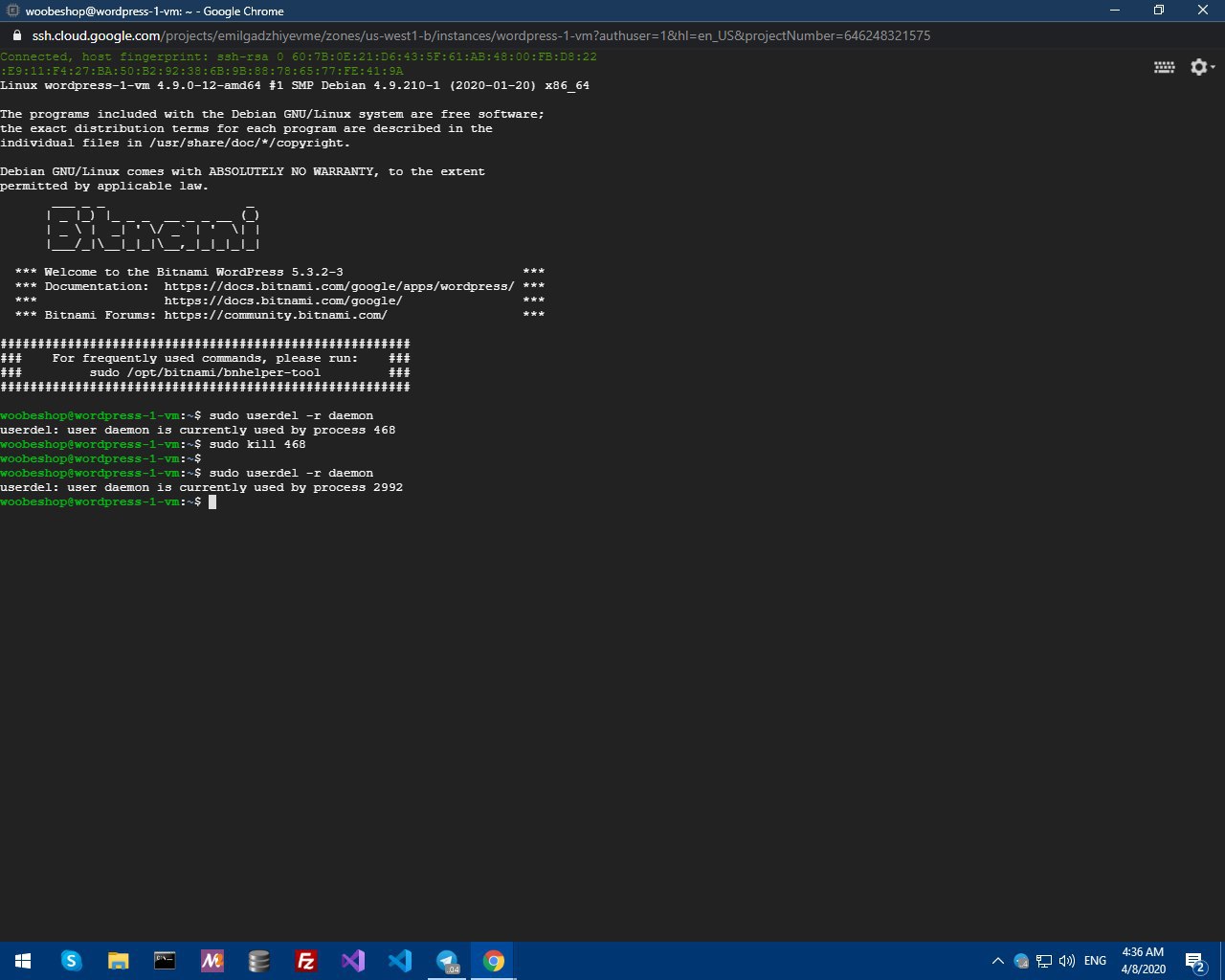Click 'currently used by process 468' message
The width and height of the screenshot is (1225, 980).
click(287, 430)
